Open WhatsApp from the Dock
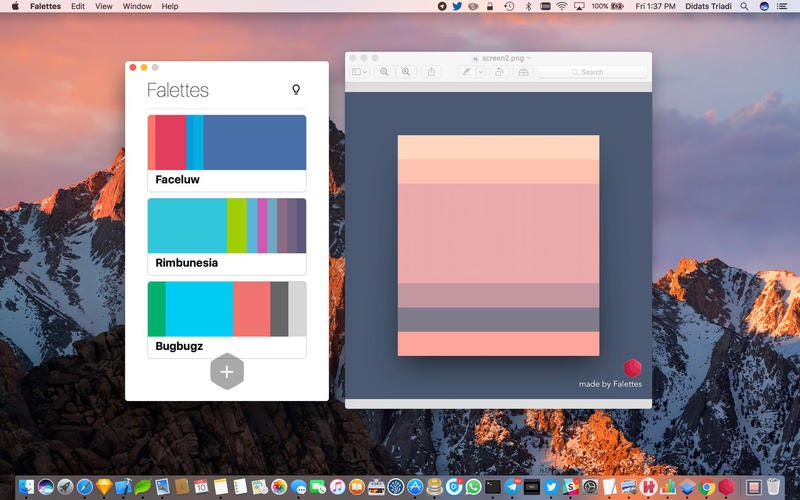This screenshot has height=500, width=800. 473,487
